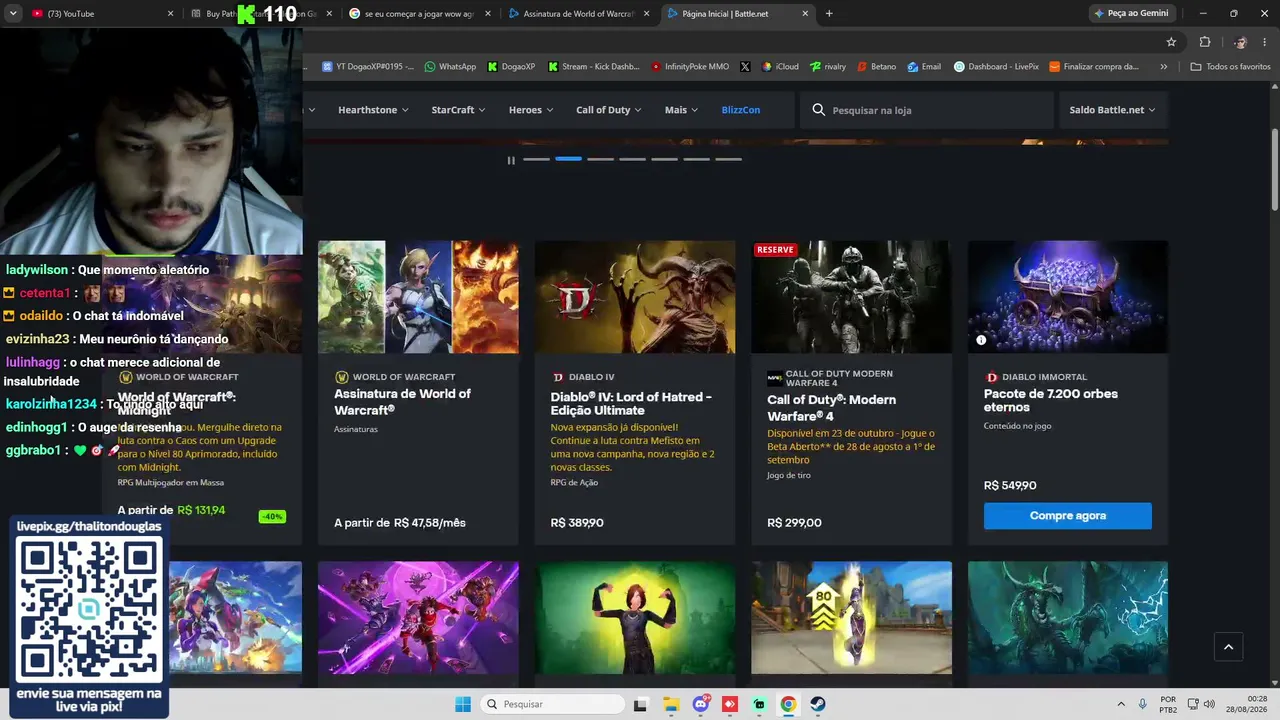This screenshot has height=720, width=1280.
Task: Open the browser Extensions puzzle icon
Action: click(x=1205, y=42)
